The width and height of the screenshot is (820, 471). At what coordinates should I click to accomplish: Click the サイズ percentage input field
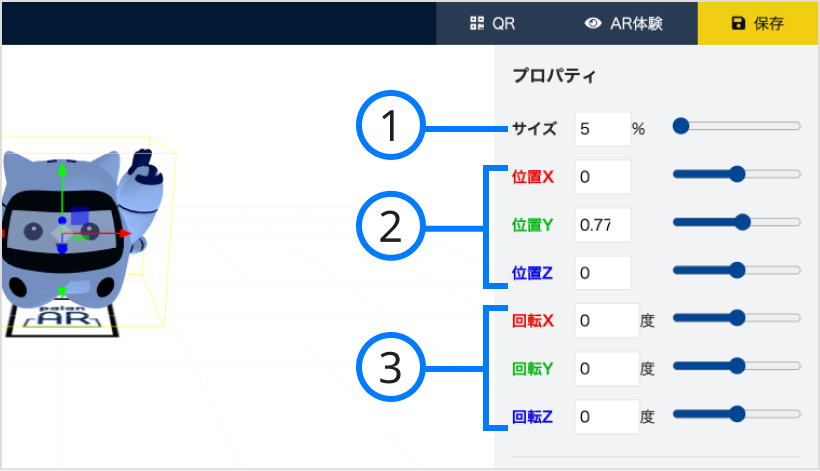click(x=603, y=129)
